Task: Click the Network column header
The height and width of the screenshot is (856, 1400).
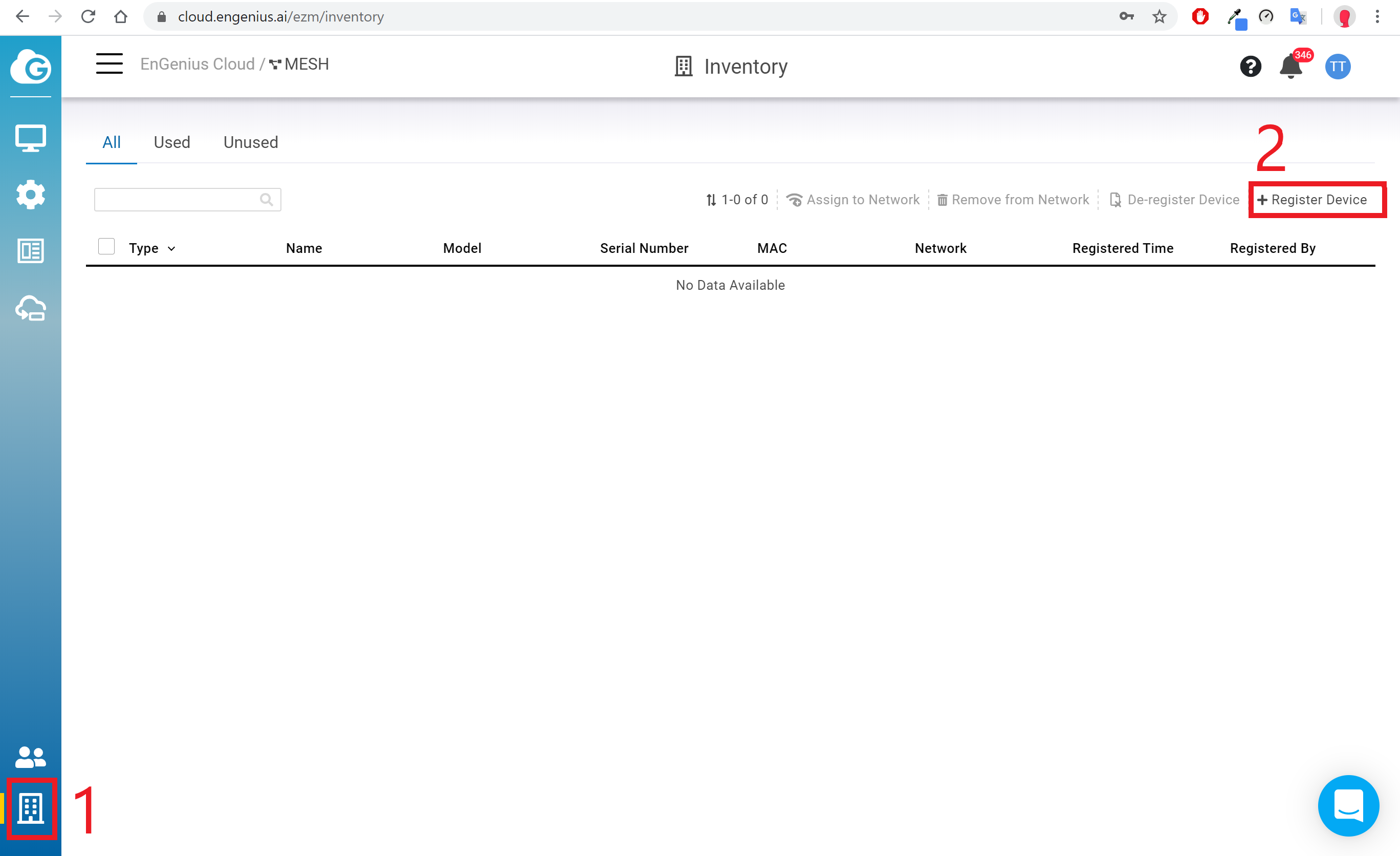Action: [x=940, y=248]
